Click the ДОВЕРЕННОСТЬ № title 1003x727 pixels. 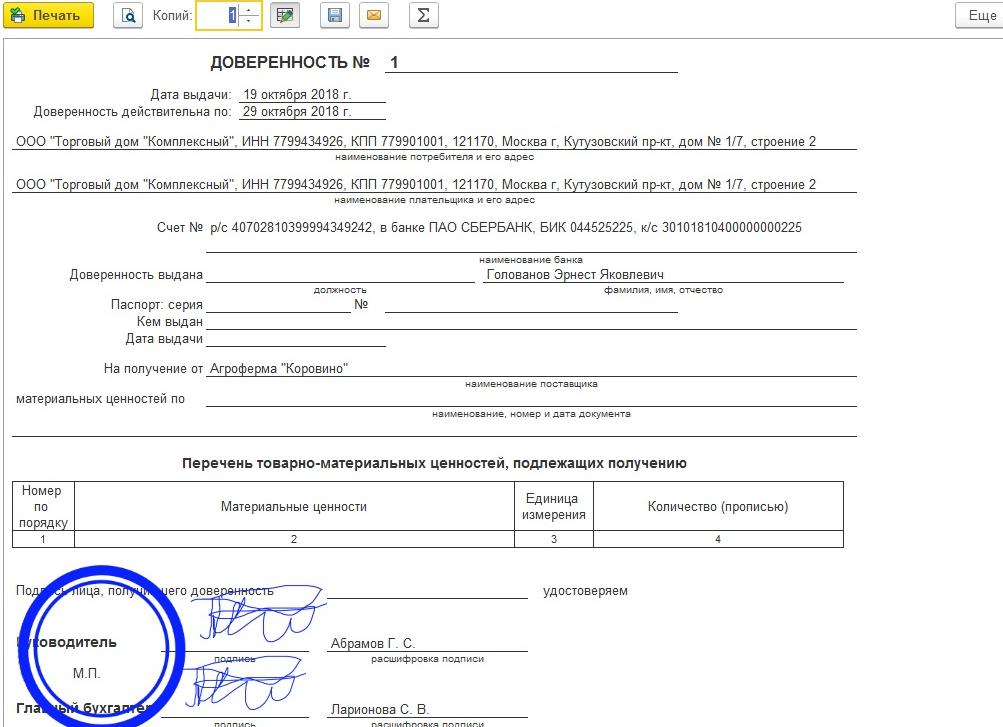(x=290, y=62)
